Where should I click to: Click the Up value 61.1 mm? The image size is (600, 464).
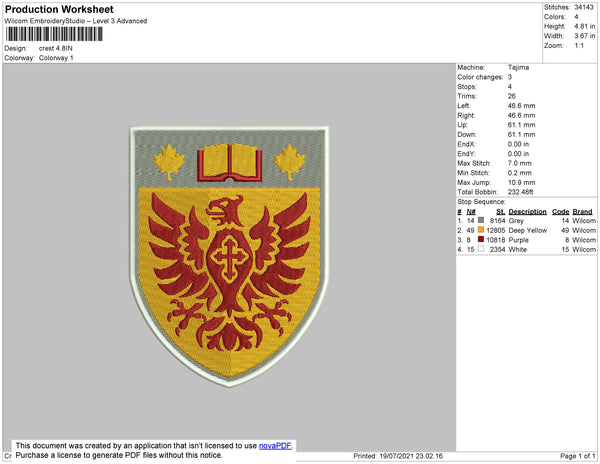pos(522,125)
